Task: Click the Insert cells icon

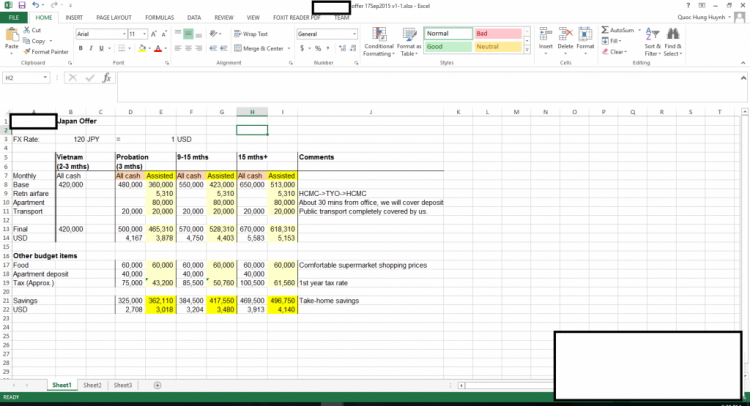Action: (x=545, y=35)
